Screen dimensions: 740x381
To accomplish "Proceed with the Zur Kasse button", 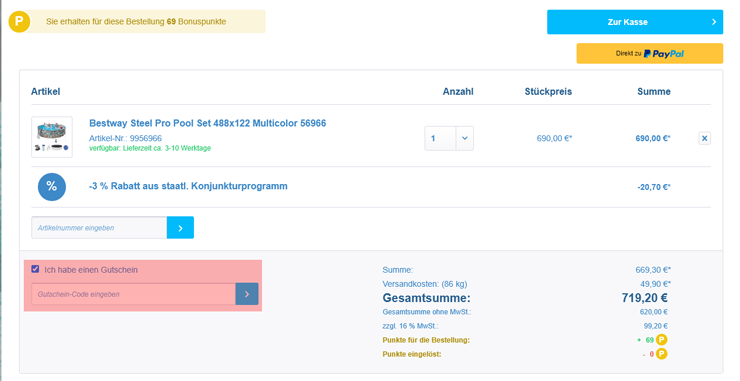I will click(x=635, y=22).
